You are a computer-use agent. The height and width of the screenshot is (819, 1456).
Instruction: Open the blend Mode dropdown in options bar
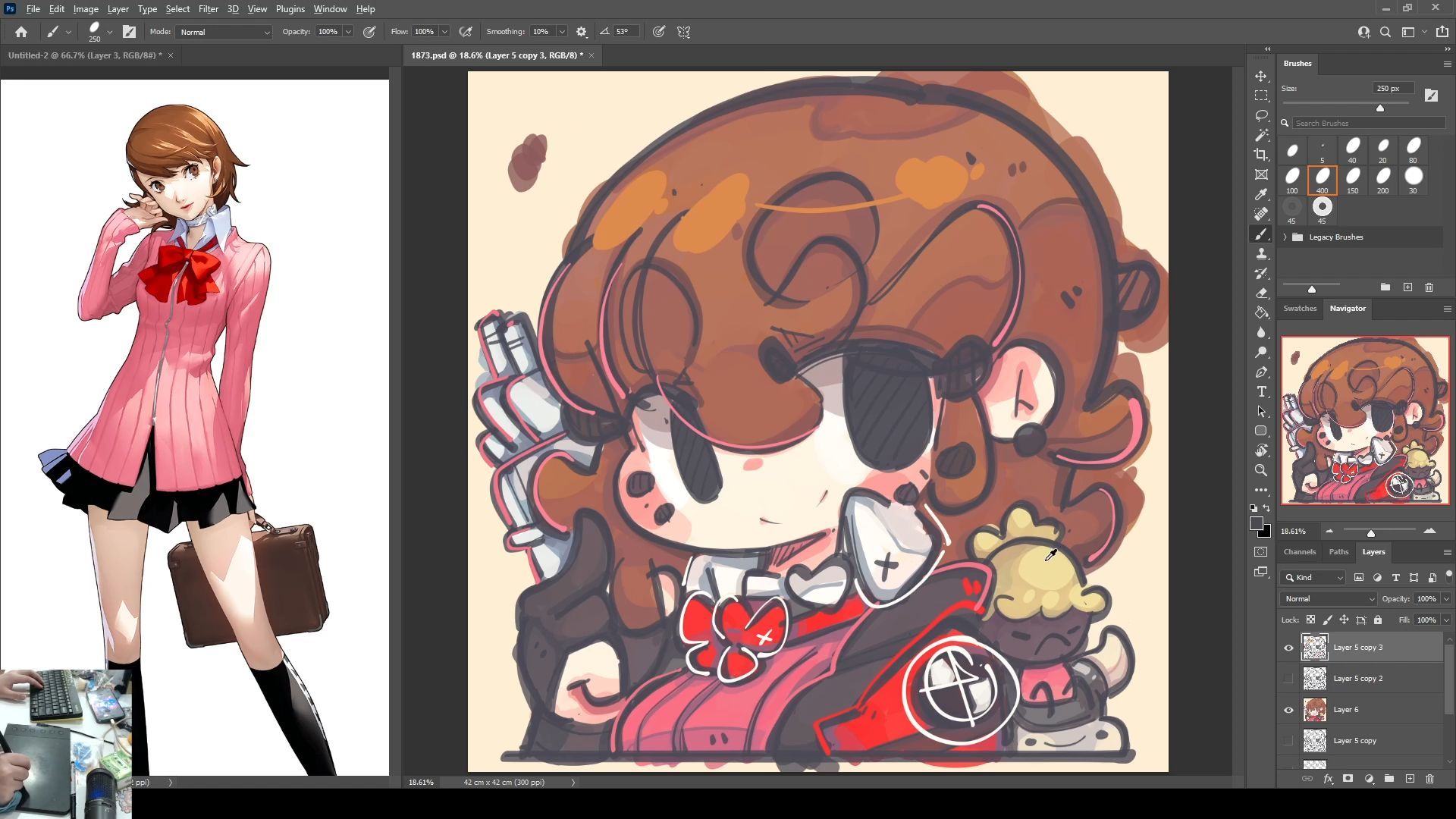[224, 32]
